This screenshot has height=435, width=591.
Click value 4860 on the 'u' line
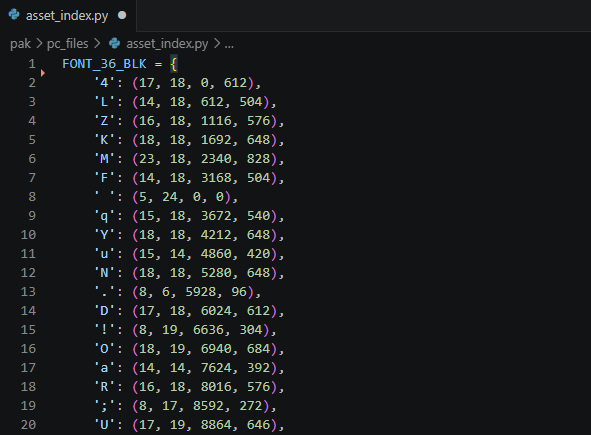[x=216, y=254]
